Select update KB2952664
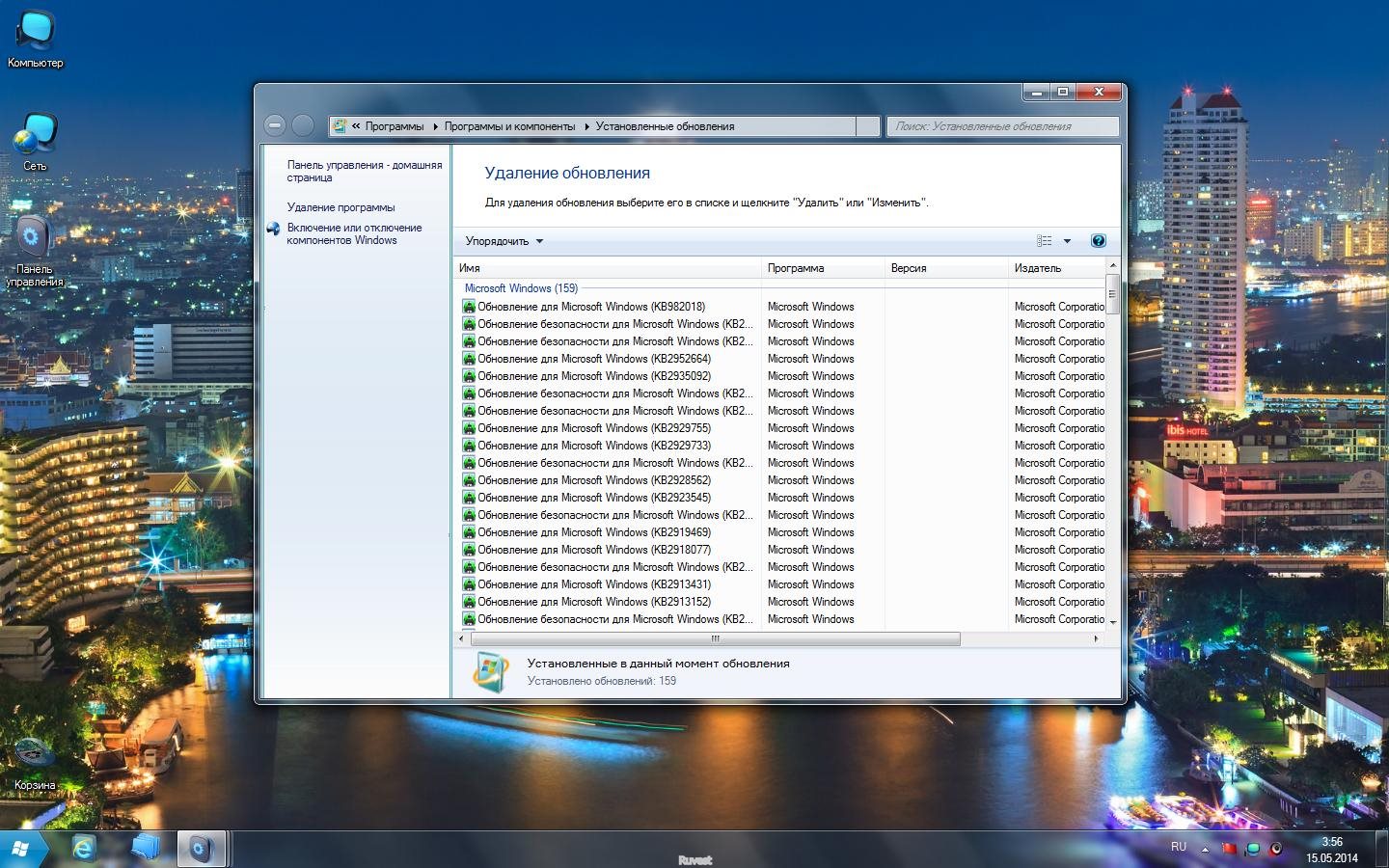Viewport: 1389px width, 868px height. point(593,359)
